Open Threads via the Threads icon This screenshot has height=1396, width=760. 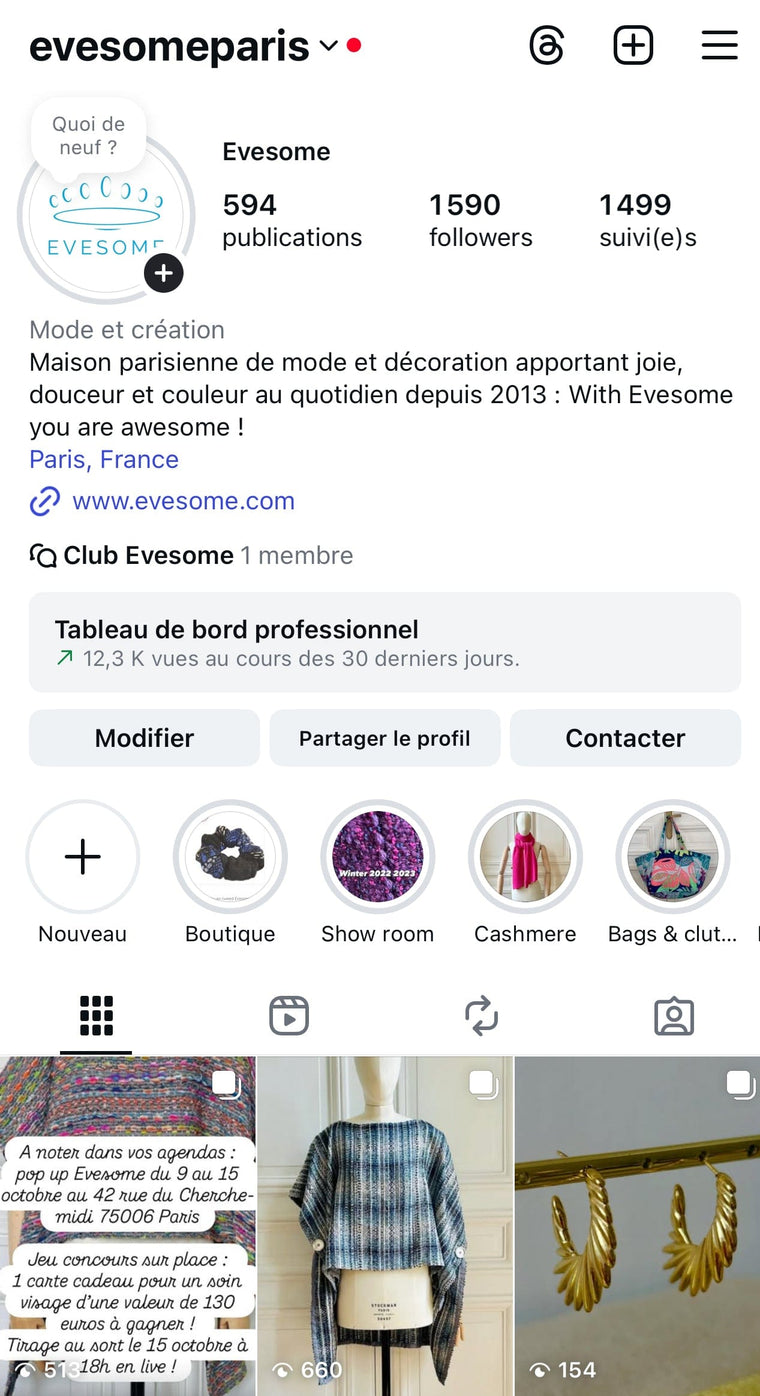click(547, 46)
